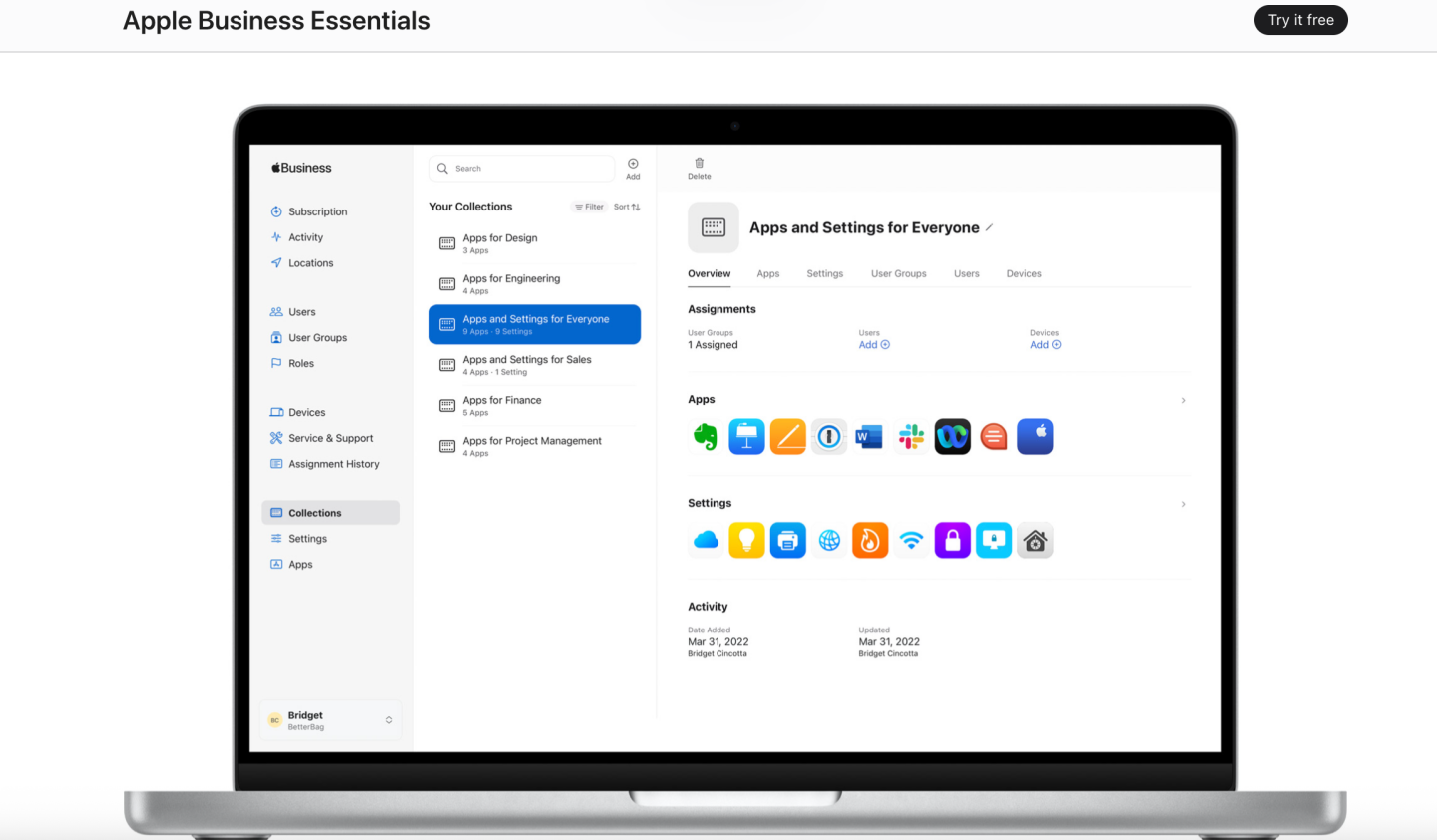The width and height of the screenshot is (1437, 840).
Task: Switch to the Overview tab
Action: point(710,273)
